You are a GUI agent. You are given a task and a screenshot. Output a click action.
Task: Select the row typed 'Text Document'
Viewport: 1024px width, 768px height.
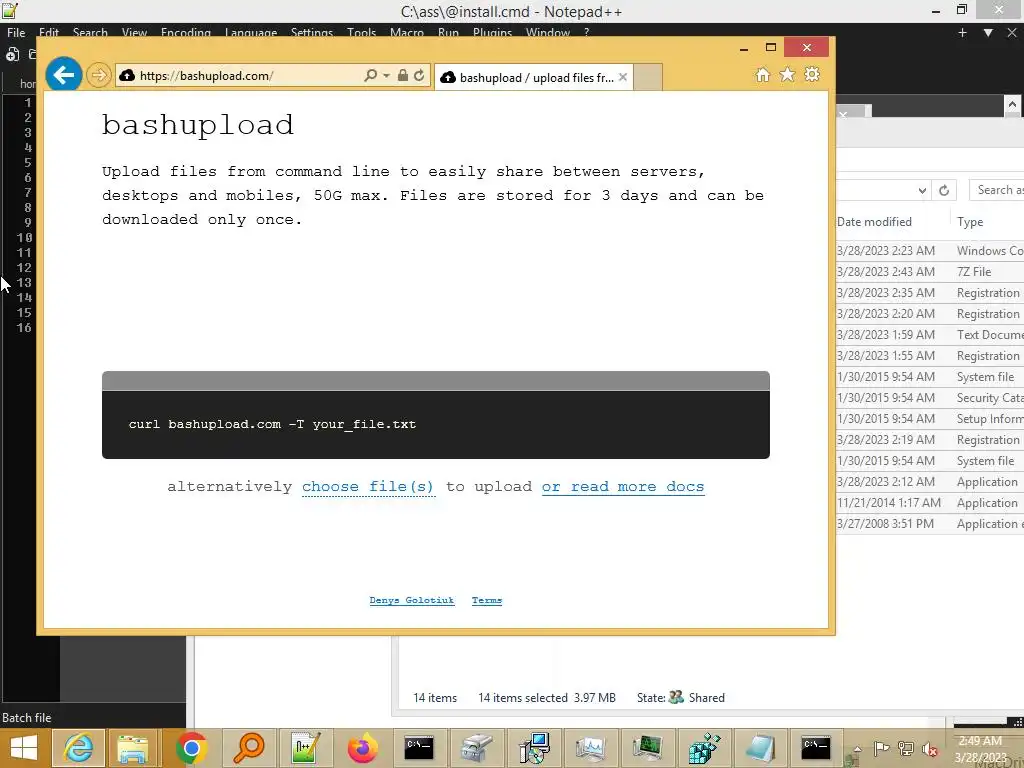click(x=930, y=334)
